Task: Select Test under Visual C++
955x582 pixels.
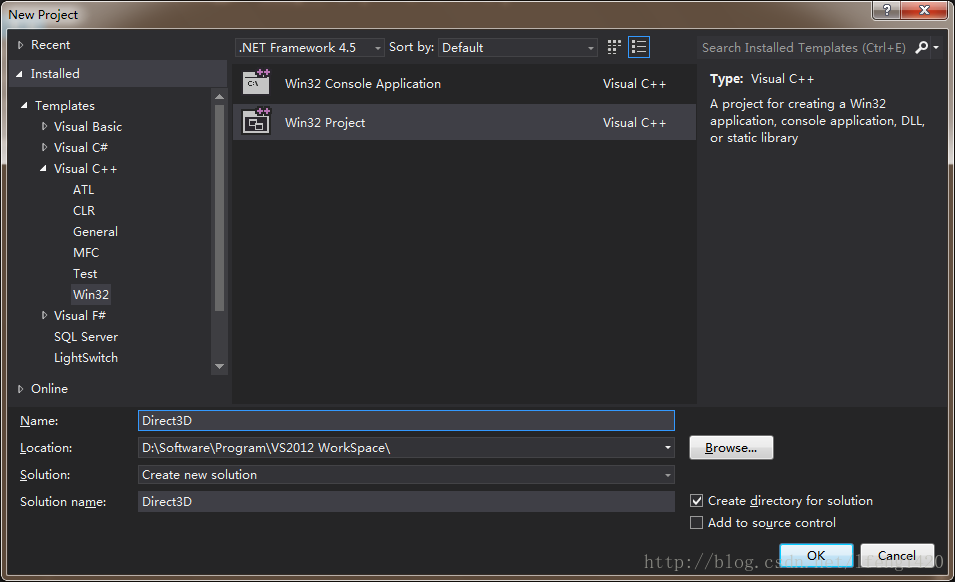Action: point(85,273)
